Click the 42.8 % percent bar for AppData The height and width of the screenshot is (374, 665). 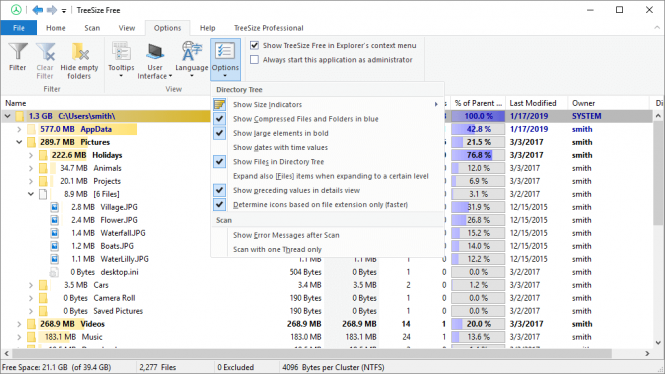pos(478,129)
